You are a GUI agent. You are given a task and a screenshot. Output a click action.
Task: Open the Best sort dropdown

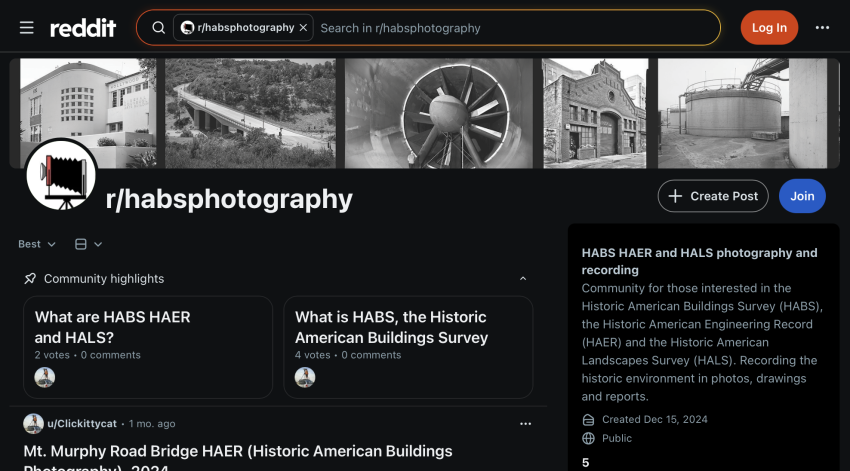point(37,244)
